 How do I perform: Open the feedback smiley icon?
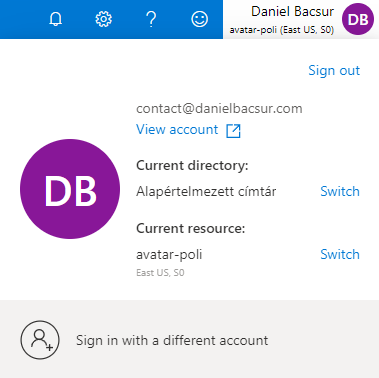tap(199, 19)
